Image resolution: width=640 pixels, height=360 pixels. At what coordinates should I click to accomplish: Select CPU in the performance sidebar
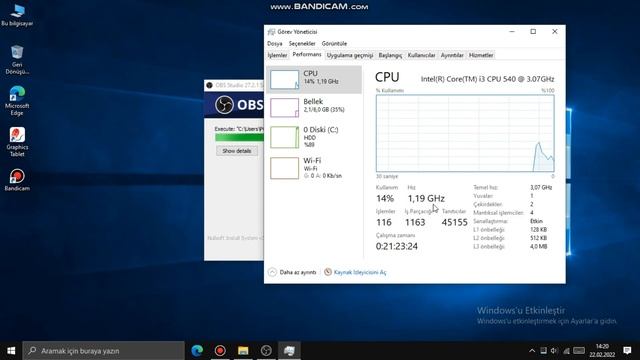[314, 79]
